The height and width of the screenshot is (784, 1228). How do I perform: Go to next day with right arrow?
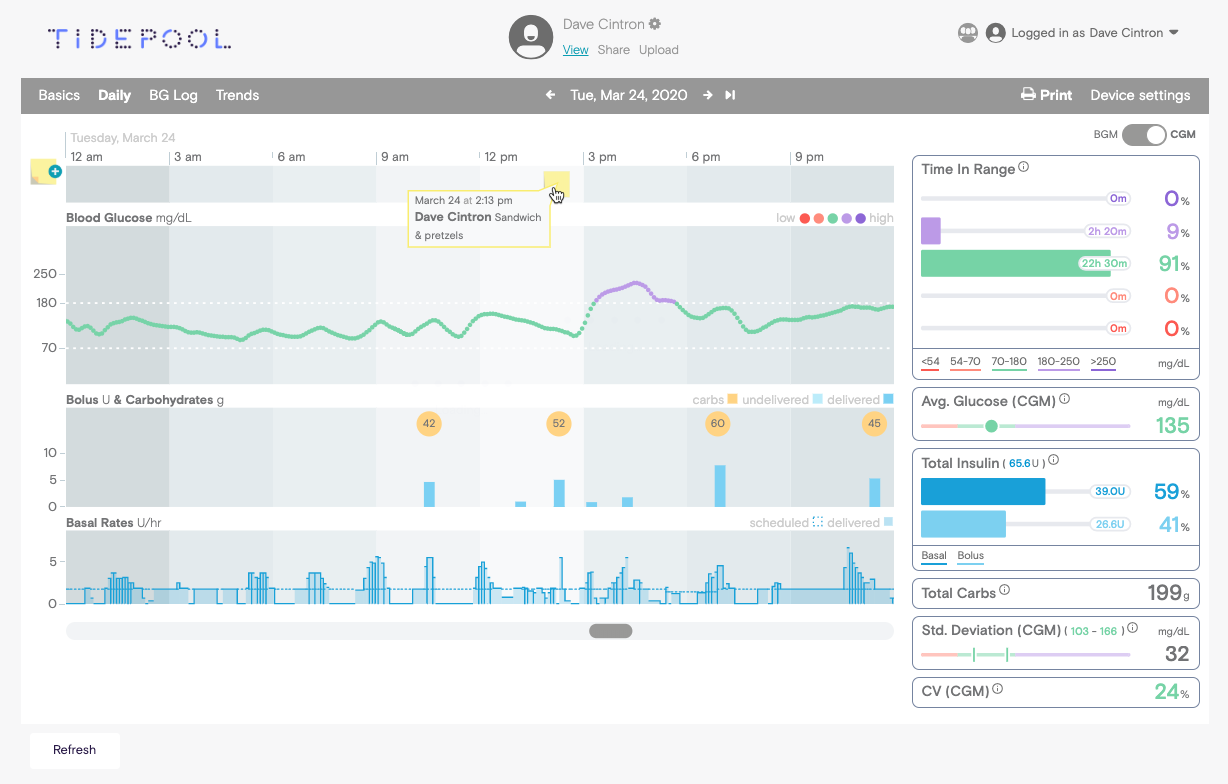coord(708,95)
